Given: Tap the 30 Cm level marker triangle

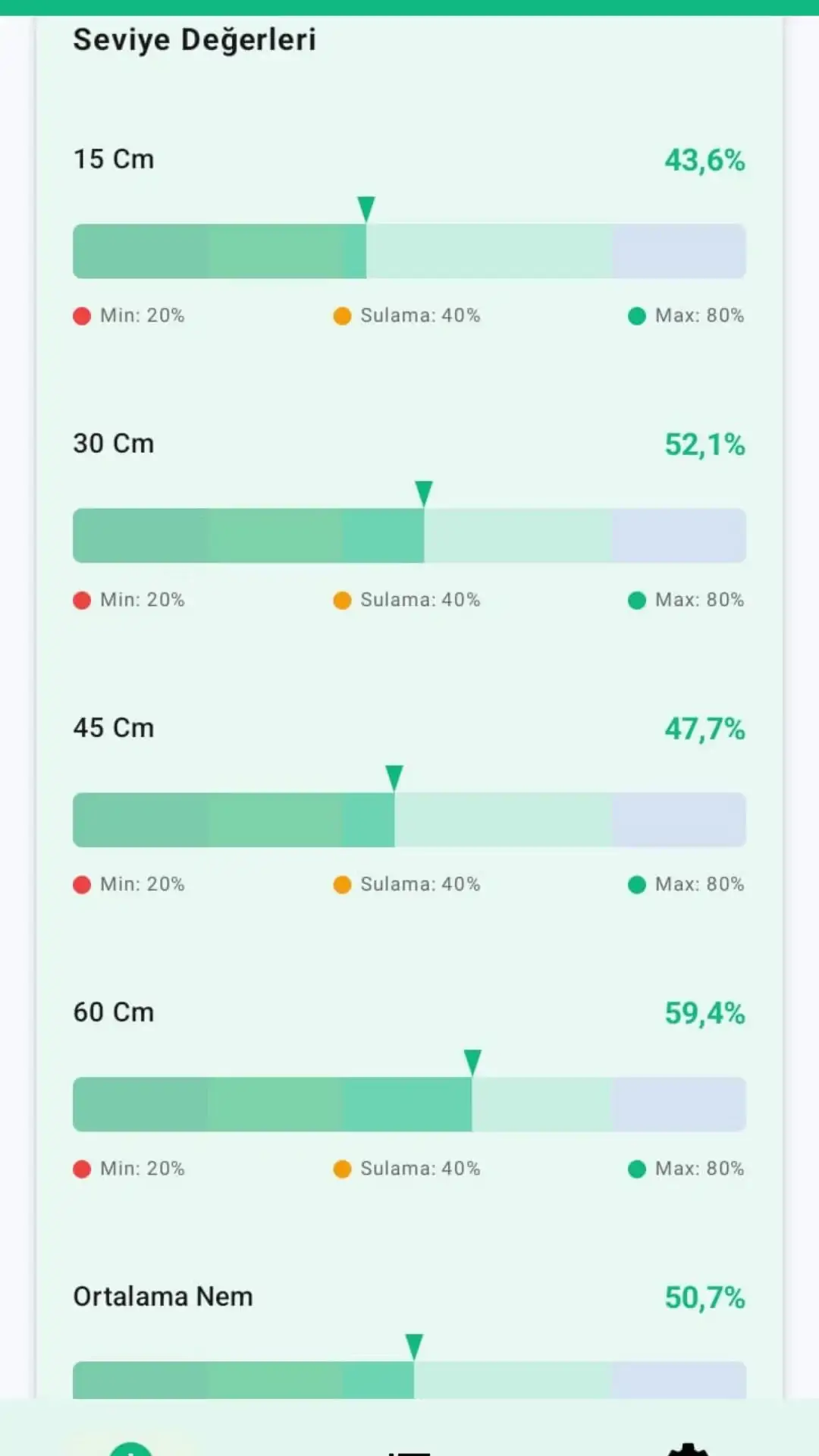Looking at the screenshot, I should tap(424, 494).
